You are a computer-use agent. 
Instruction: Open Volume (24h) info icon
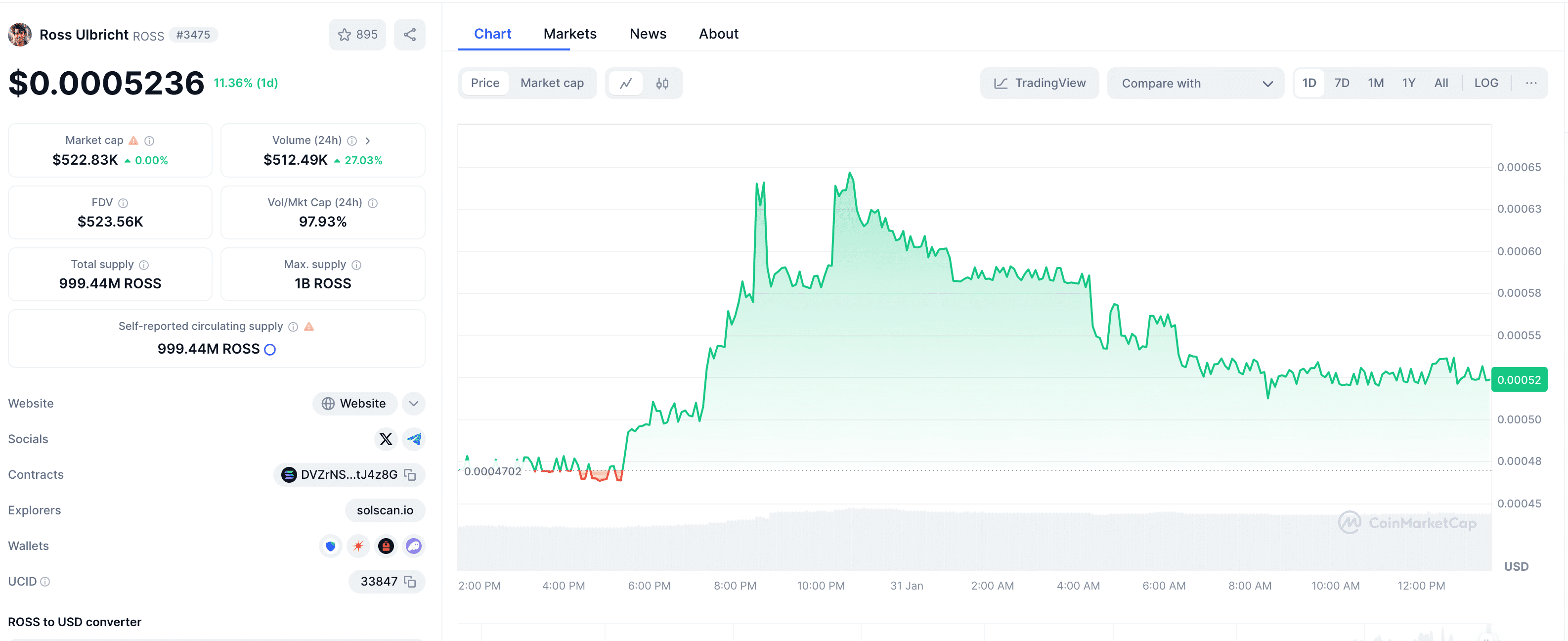[352, 141]
